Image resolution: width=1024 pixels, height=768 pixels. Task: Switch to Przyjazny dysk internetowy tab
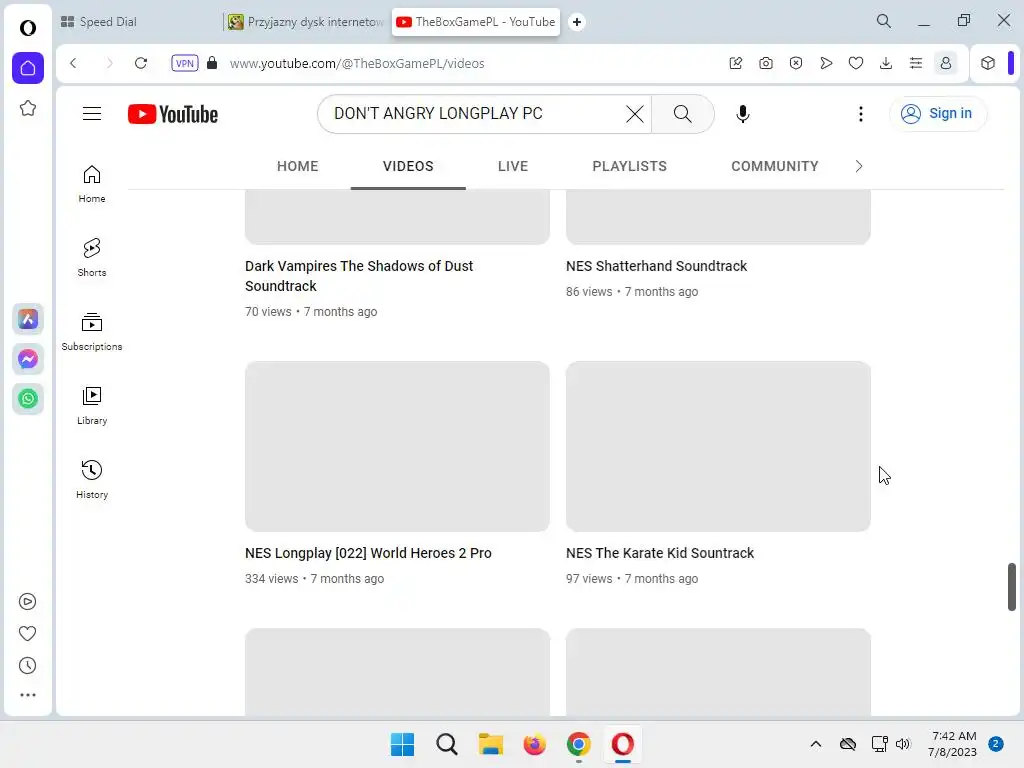point(306,22)
